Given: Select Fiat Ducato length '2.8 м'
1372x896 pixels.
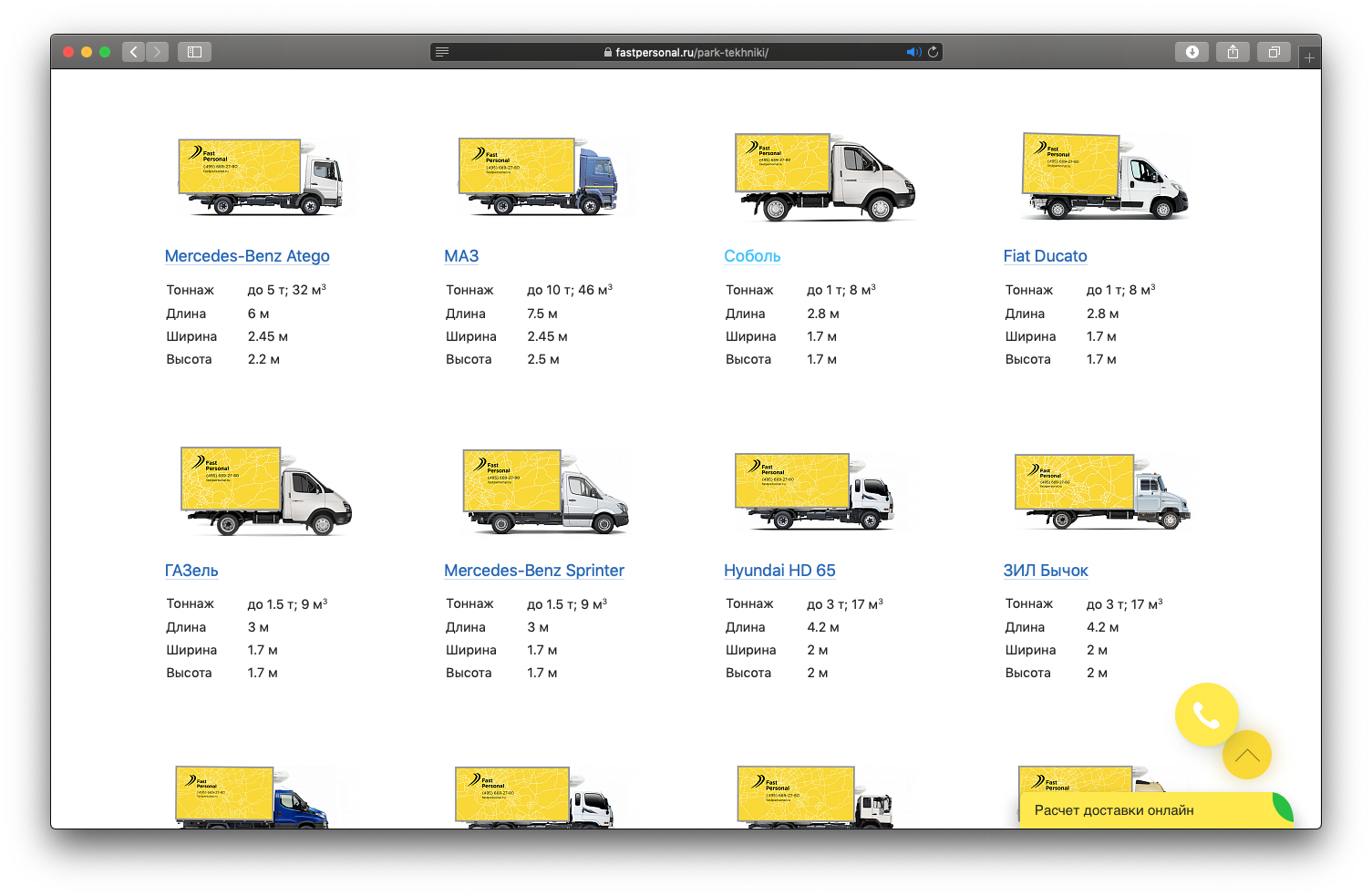Looking at the screenshot, I should [1103, 314].
